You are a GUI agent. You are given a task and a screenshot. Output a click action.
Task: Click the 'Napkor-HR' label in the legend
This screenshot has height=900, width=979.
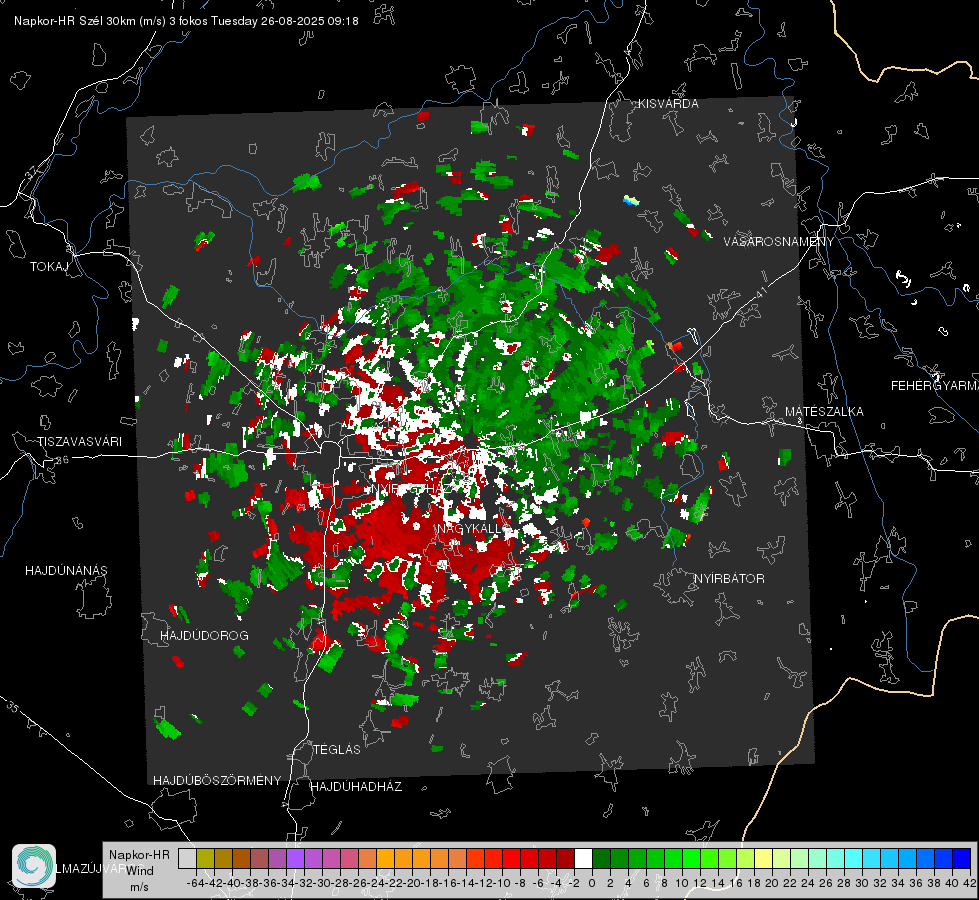tap(139, 855)
